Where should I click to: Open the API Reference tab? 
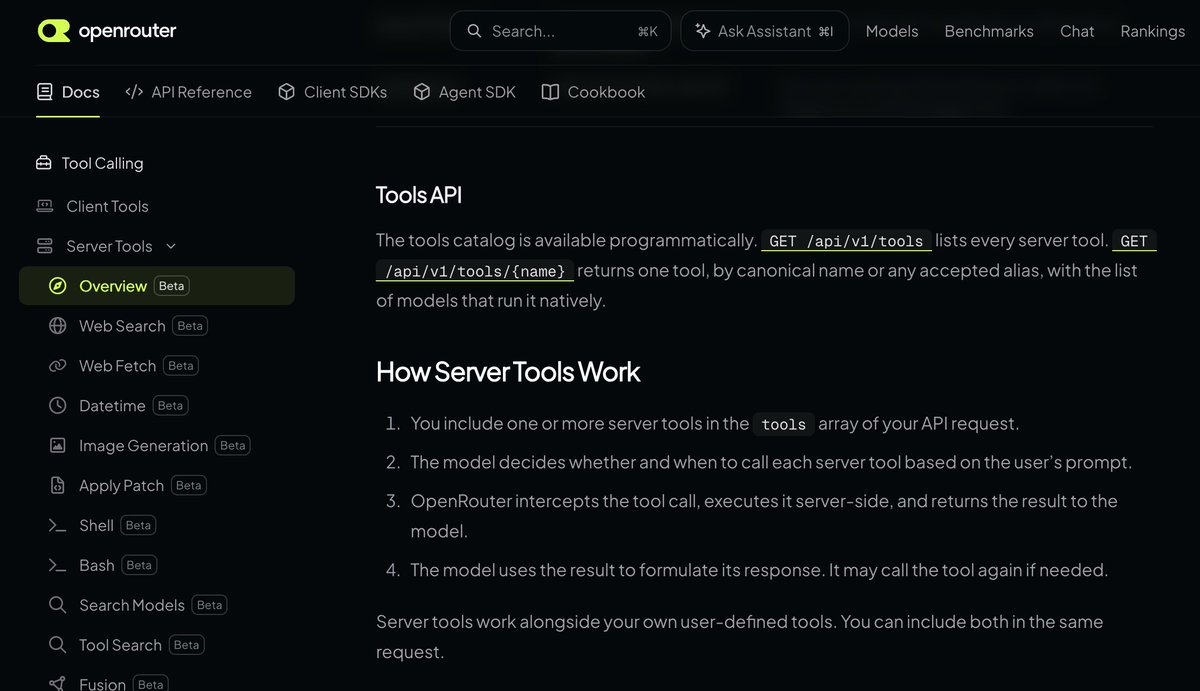[188, 92]
